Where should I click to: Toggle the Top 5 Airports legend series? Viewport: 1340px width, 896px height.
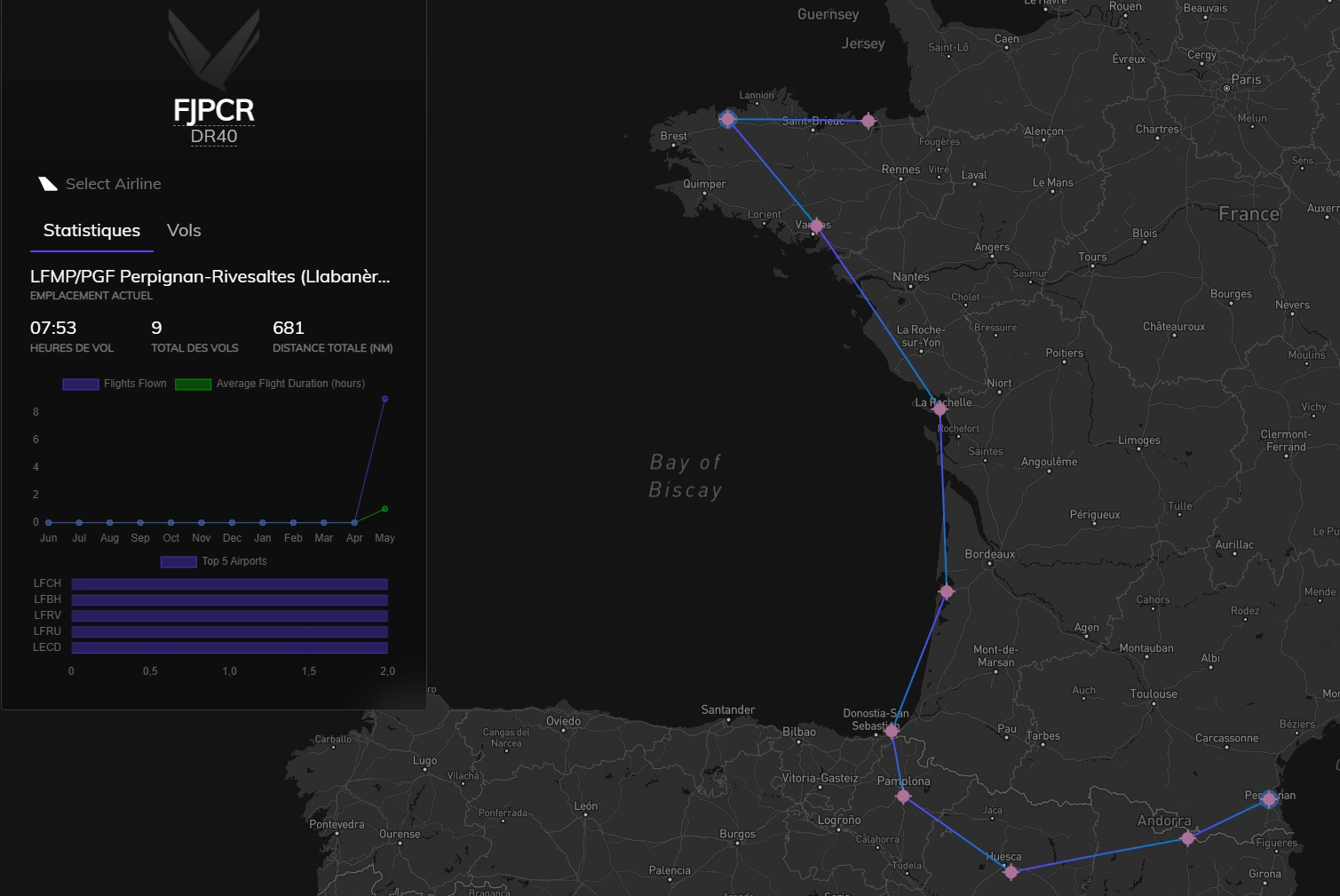click(214, 561)
